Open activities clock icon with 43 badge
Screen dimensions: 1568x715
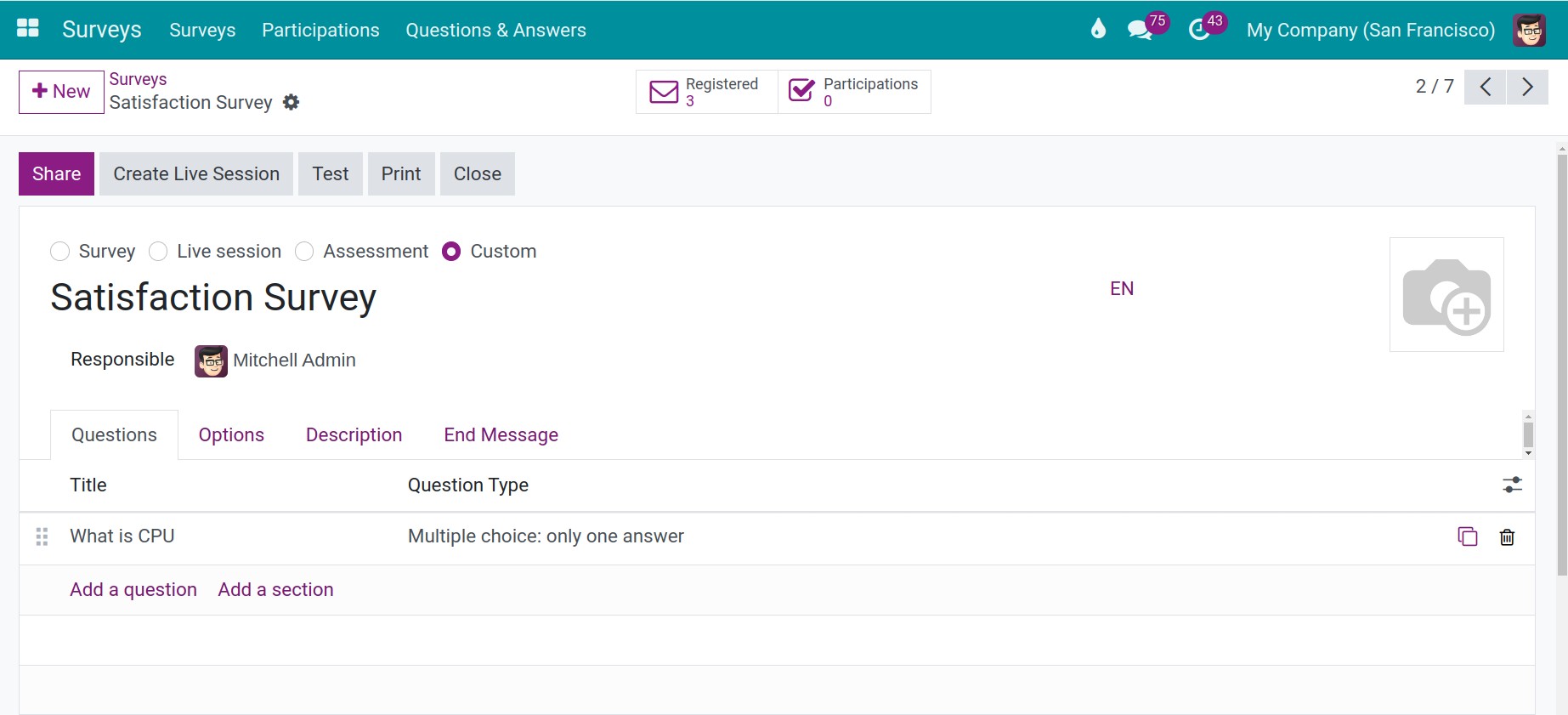(x=1198, y=31)
